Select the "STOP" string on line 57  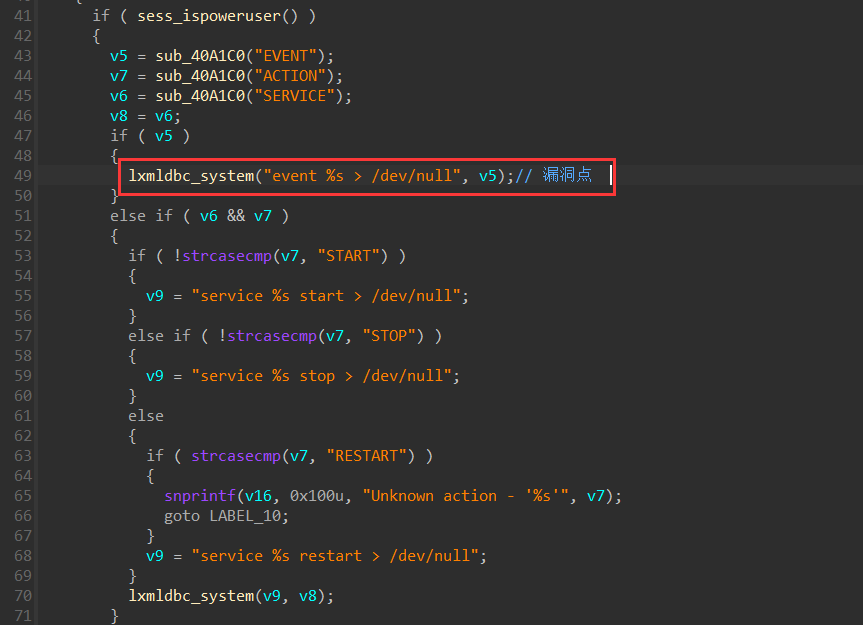[389, 336]
